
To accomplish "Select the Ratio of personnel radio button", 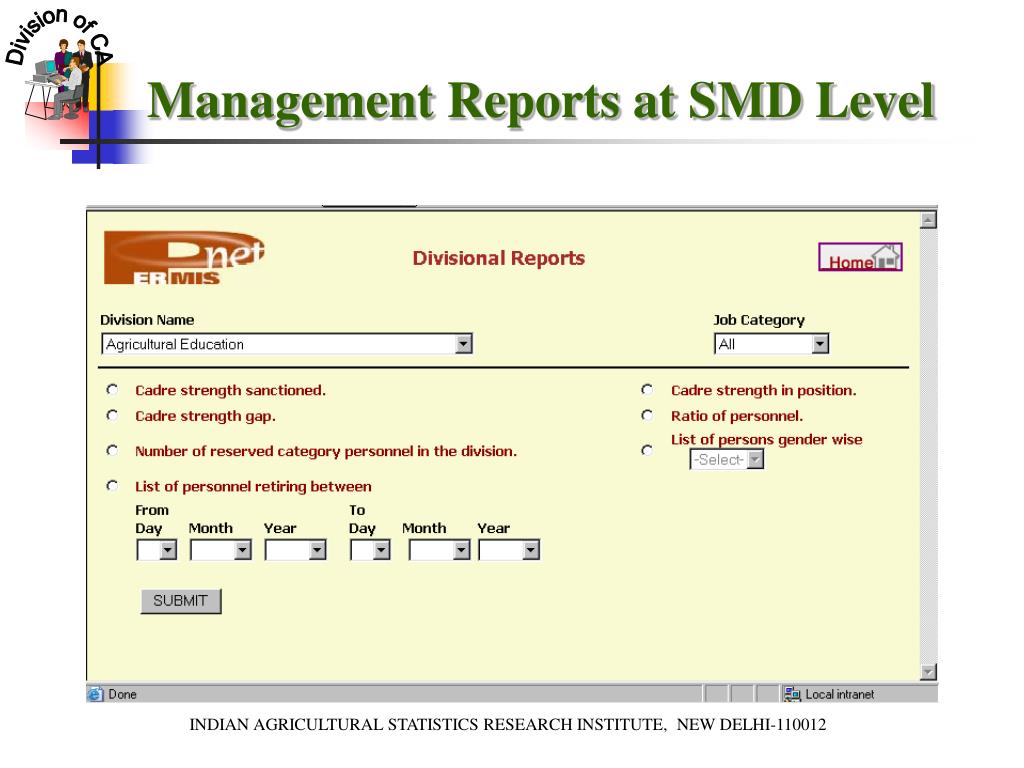I will click(647, 415).
